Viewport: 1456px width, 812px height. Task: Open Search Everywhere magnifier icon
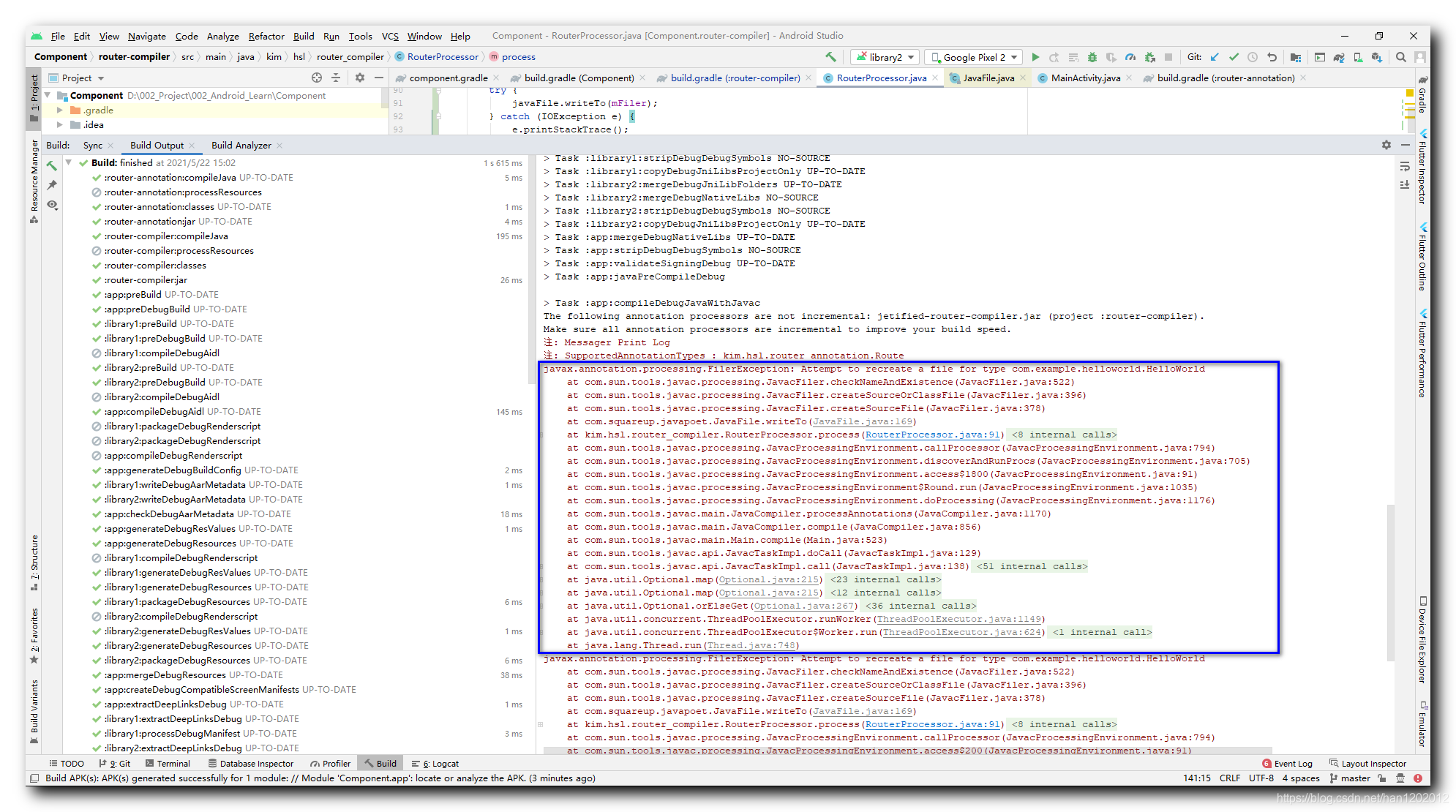point(1400,57)
